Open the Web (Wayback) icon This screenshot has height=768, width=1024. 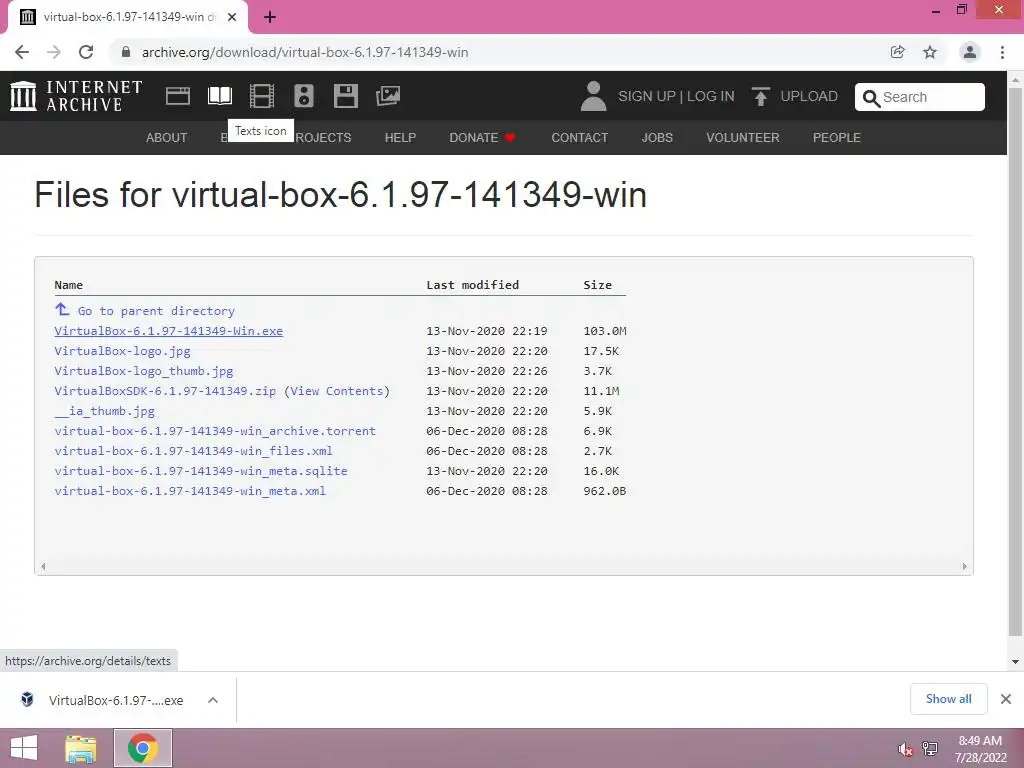coord(178,96)
